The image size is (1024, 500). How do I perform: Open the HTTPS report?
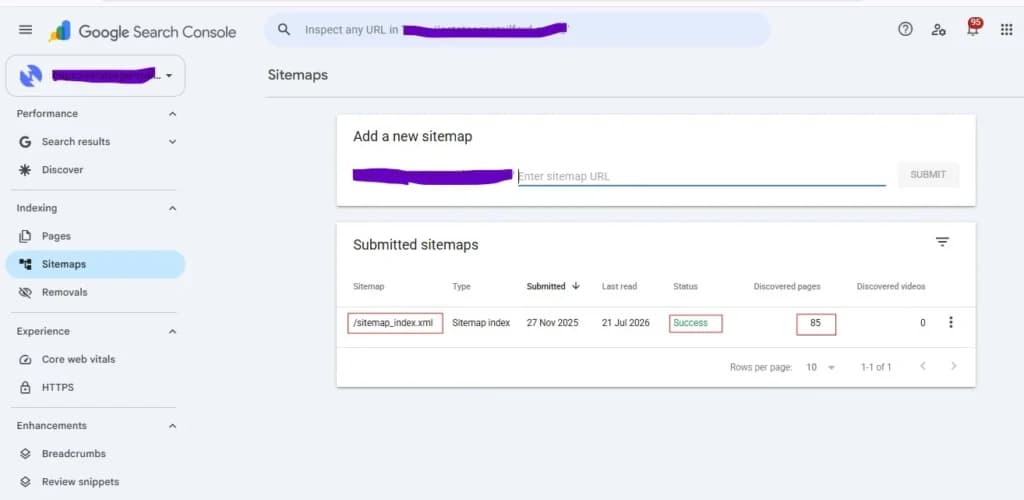click(x=57, y=388)
